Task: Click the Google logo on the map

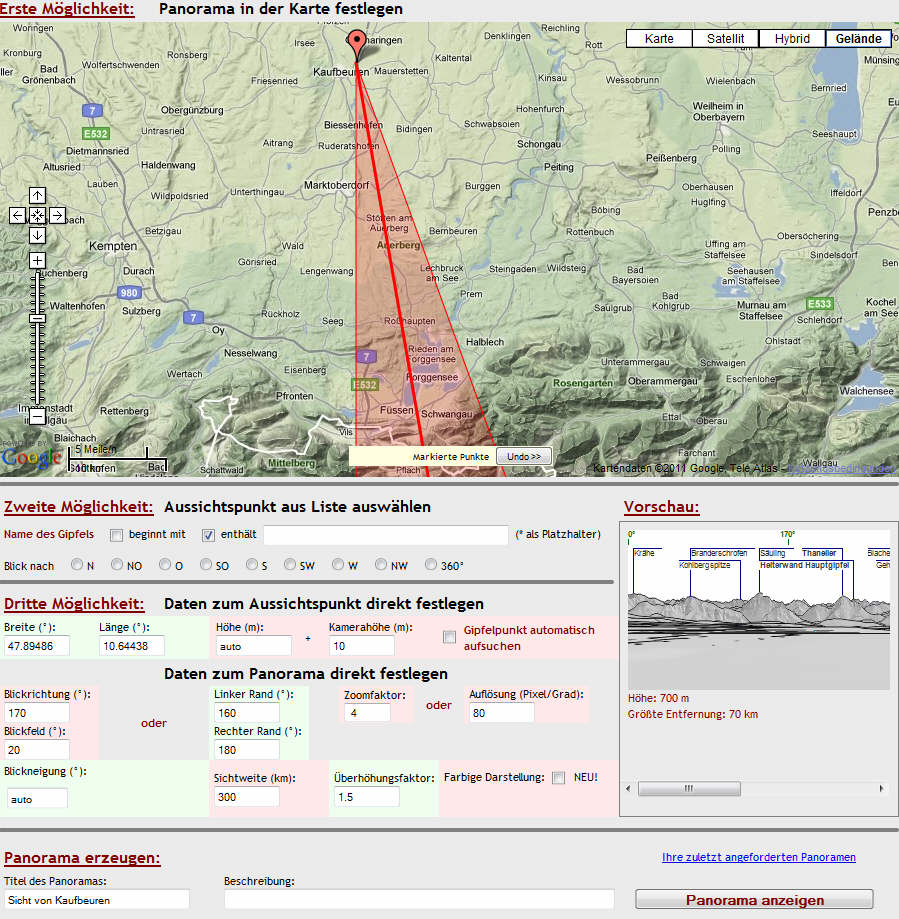Action: tap(30, 458)
